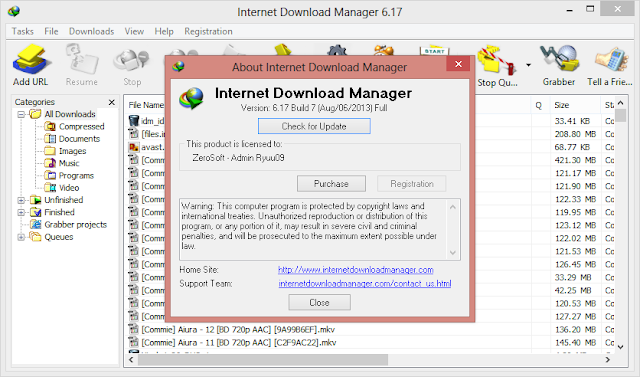The width and height of the screenshot is (640, 377).
Task: Open dropdown arrow next to Stop Queue
Action: pyautogui.click(x=528, y=65)
